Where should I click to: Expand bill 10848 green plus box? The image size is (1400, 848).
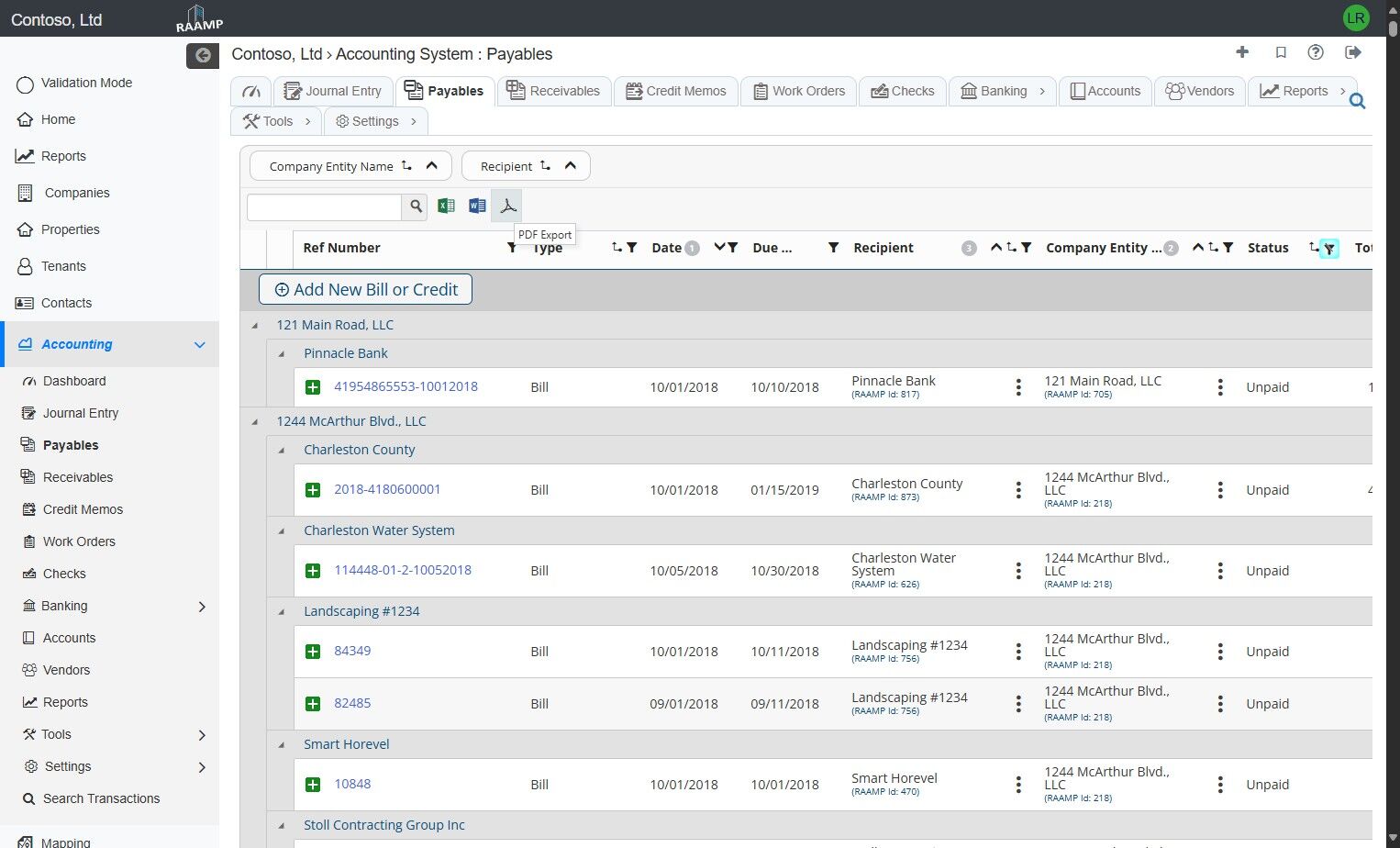click(313, 785)
